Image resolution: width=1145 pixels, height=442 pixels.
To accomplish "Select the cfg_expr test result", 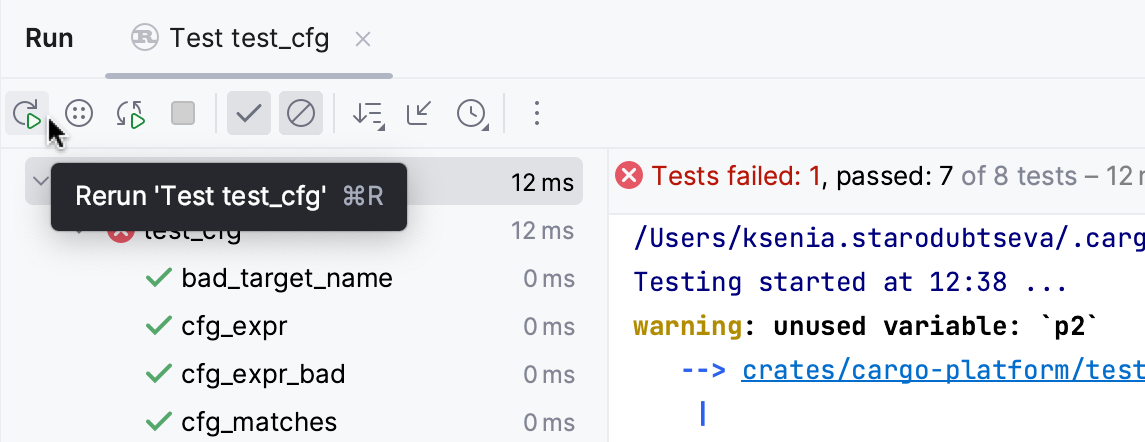I will pos(234,326).
